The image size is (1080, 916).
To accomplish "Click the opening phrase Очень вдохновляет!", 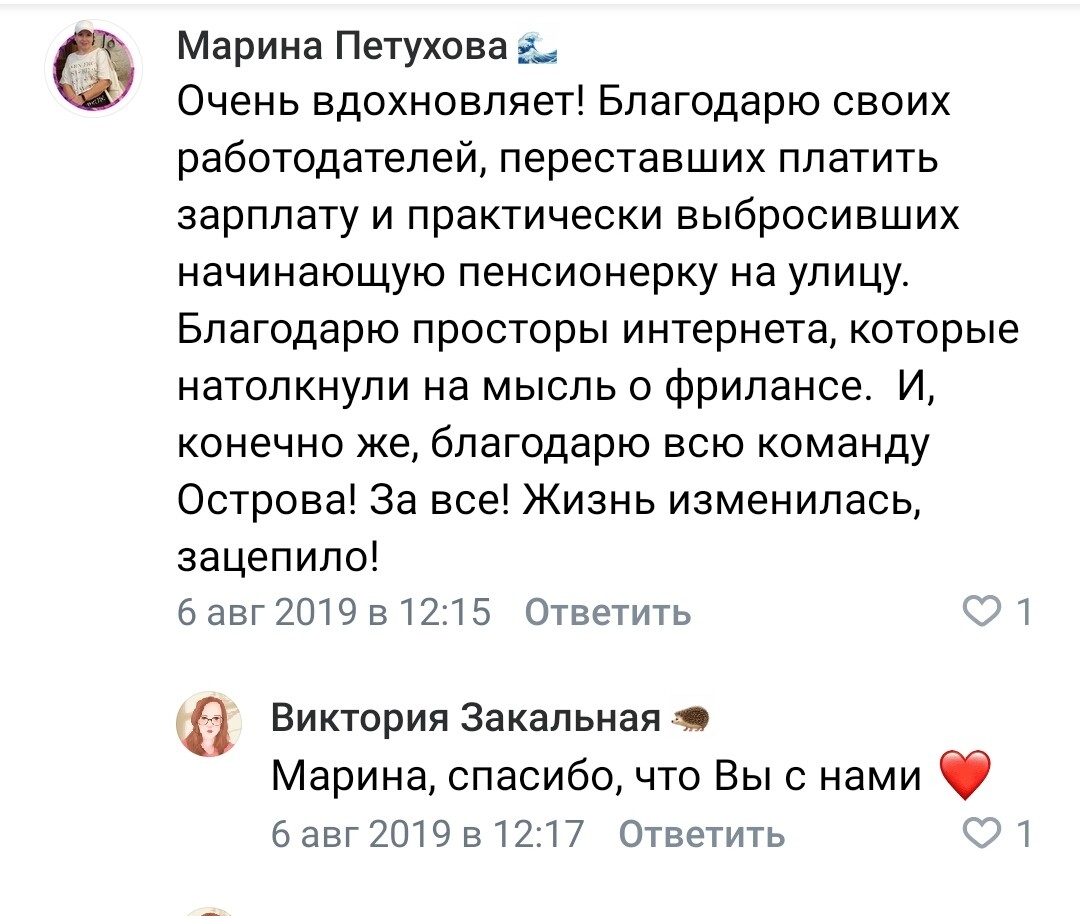I will click(x=381, y=101).
